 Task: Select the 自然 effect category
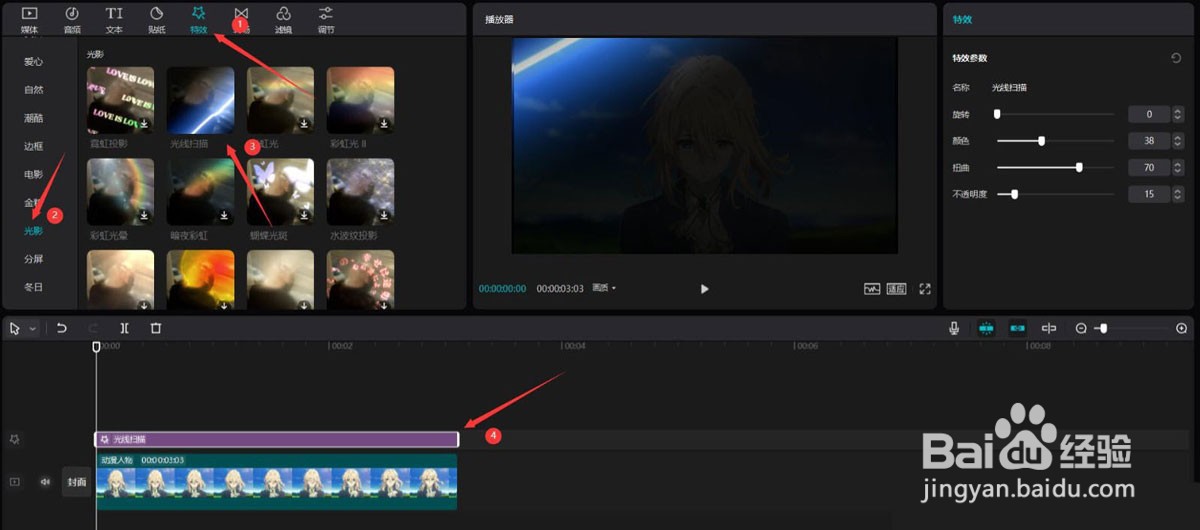34,89
